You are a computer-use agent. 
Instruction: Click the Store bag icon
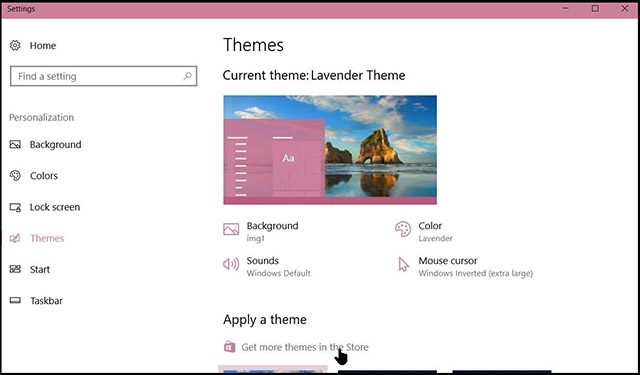click(229, 347)
